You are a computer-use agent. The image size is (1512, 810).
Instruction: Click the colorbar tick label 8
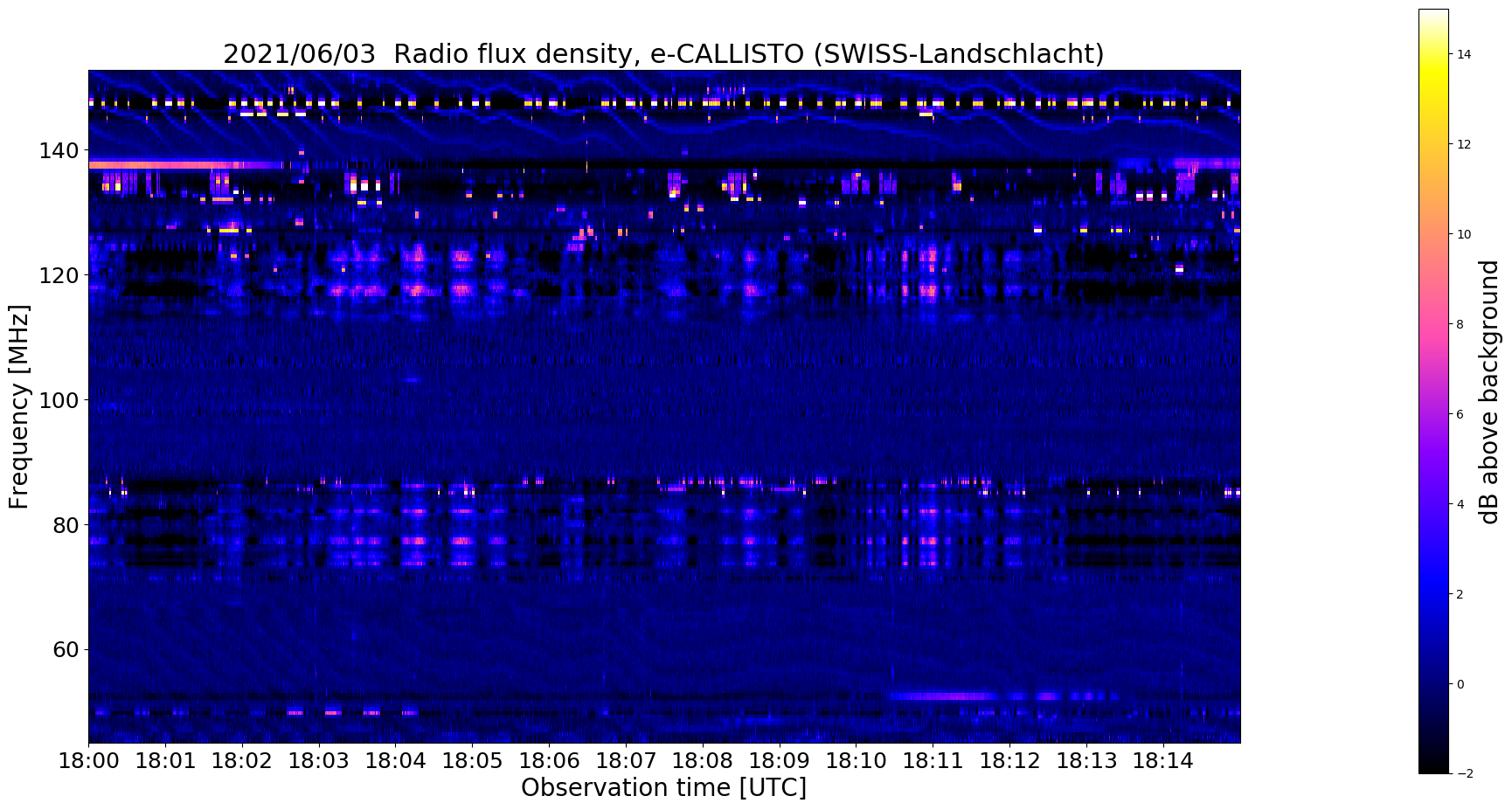[x=1459, y=324]
